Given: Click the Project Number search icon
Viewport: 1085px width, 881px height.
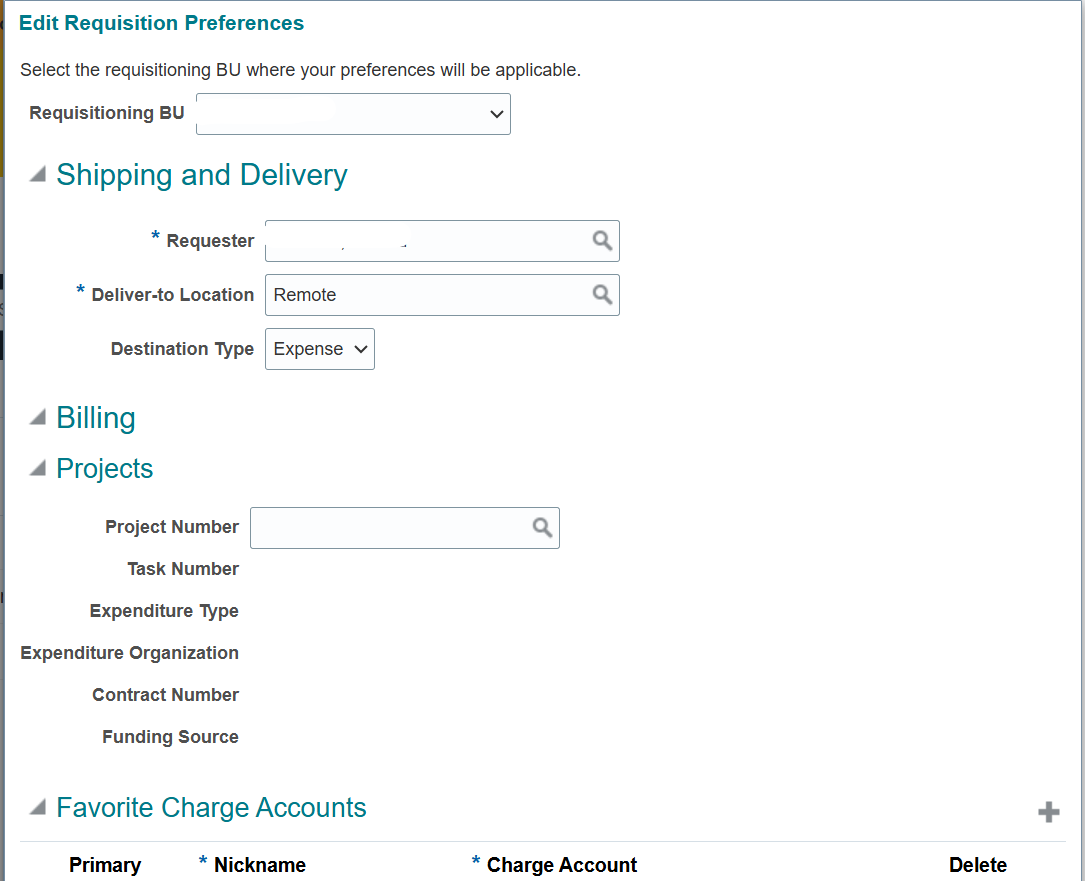Looking at the screenshot, I should coord(542,527).
